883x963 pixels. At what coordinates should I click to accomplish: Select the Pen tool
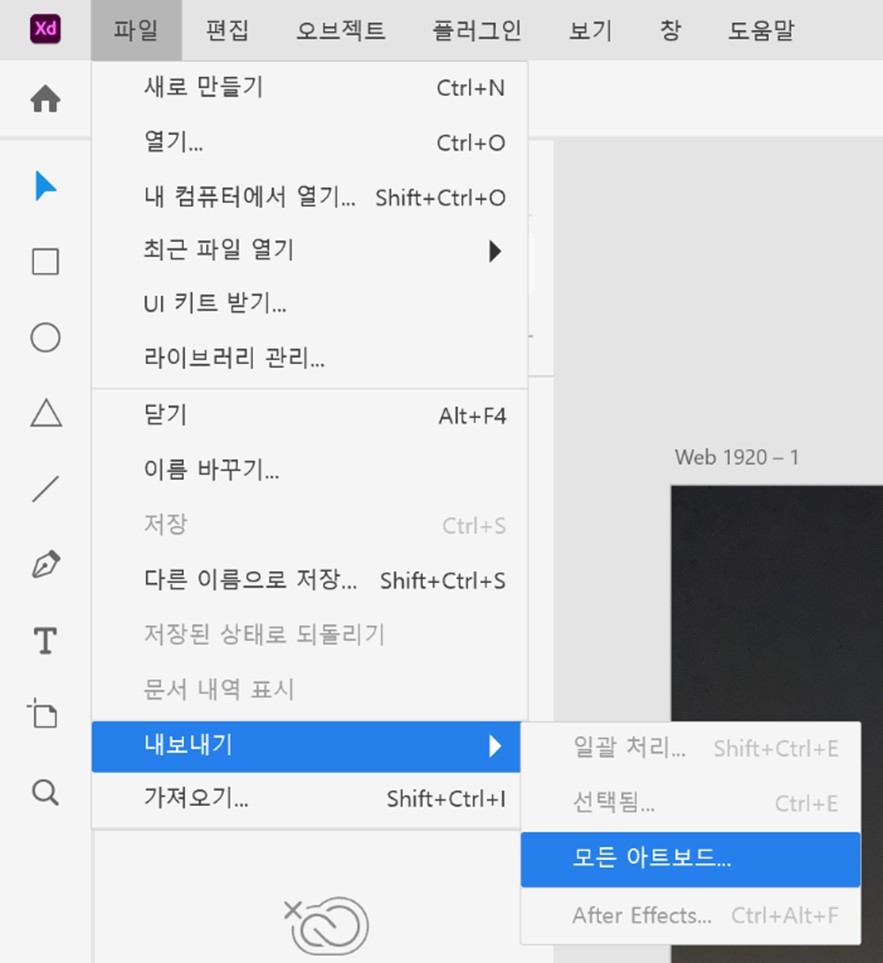pyautogui.click(x=46, y=564)
